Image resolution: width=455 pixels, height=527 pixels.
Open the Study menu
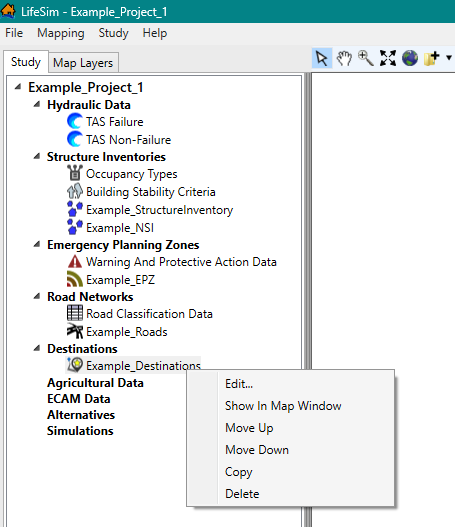pyautogui.click(x=114, y=33)
